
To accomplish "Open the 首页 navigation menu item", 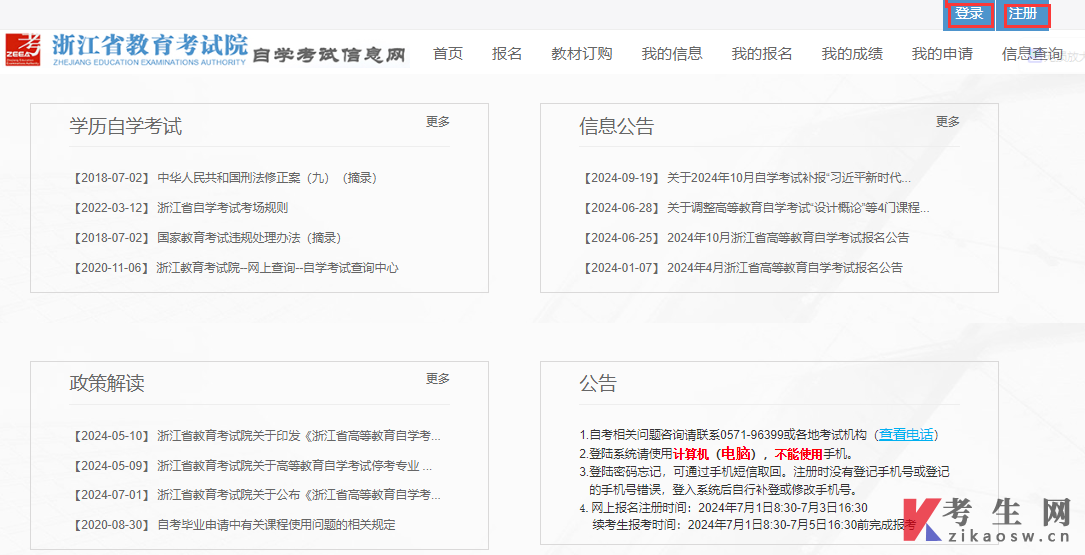I will pos(448,54).
